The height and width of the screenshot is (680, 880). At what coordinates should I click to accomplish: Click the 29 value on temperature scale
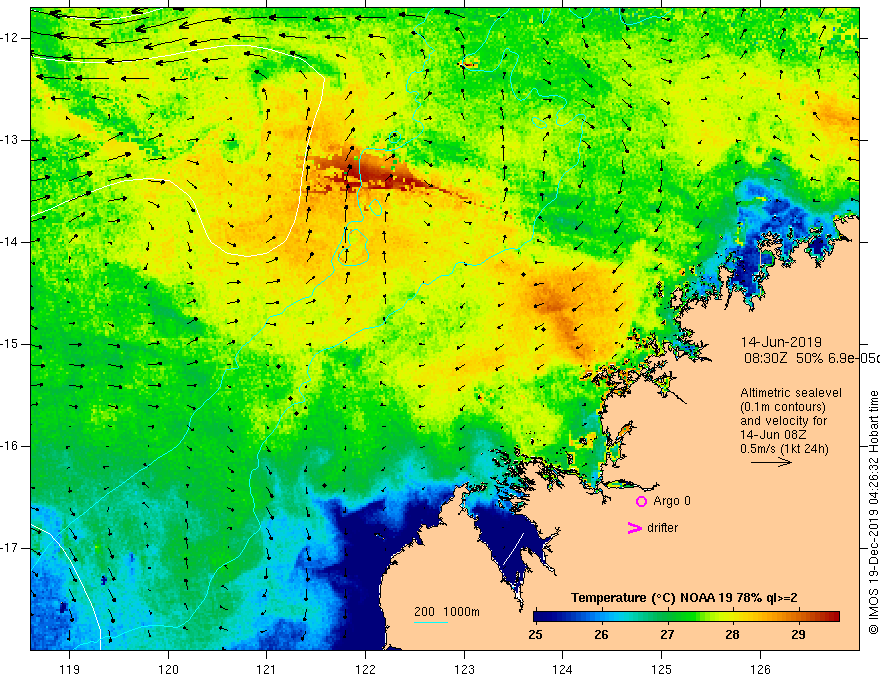coord(798,635)
